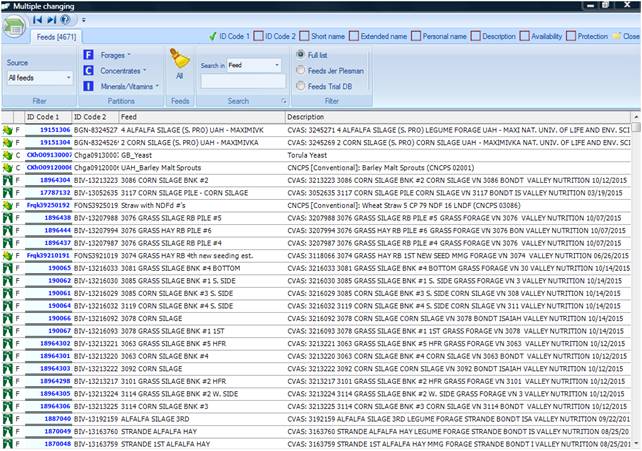Select the Full list radio button
The image size is (642, 451).
tap(301, 54)
